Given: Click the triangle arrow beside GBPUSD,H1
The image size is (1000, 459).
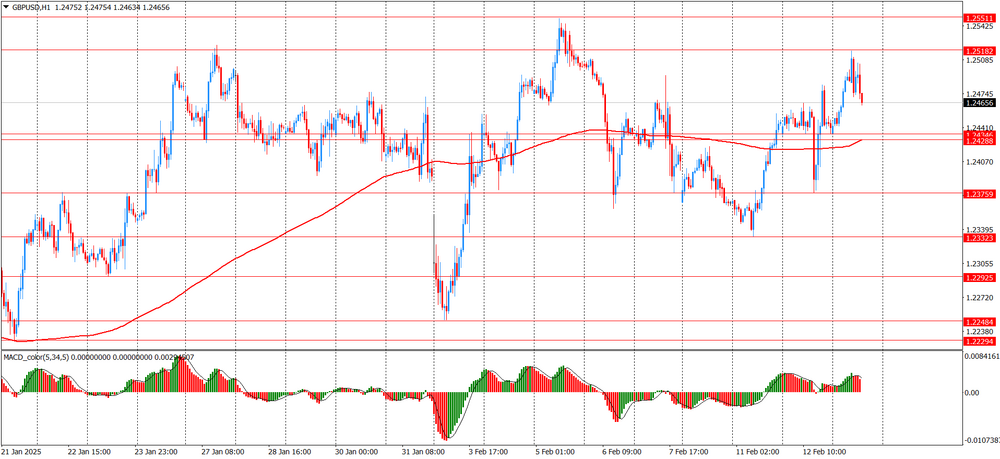Looking at the screenshot, I should coord(6,6).
